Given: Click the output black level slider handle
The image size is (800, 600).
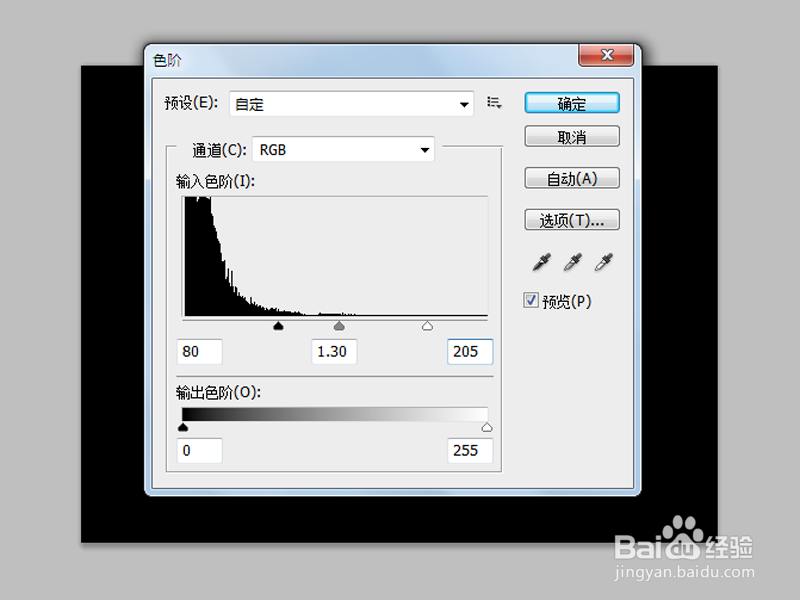Looking at the screenshot, I should [x=183, y=427].
